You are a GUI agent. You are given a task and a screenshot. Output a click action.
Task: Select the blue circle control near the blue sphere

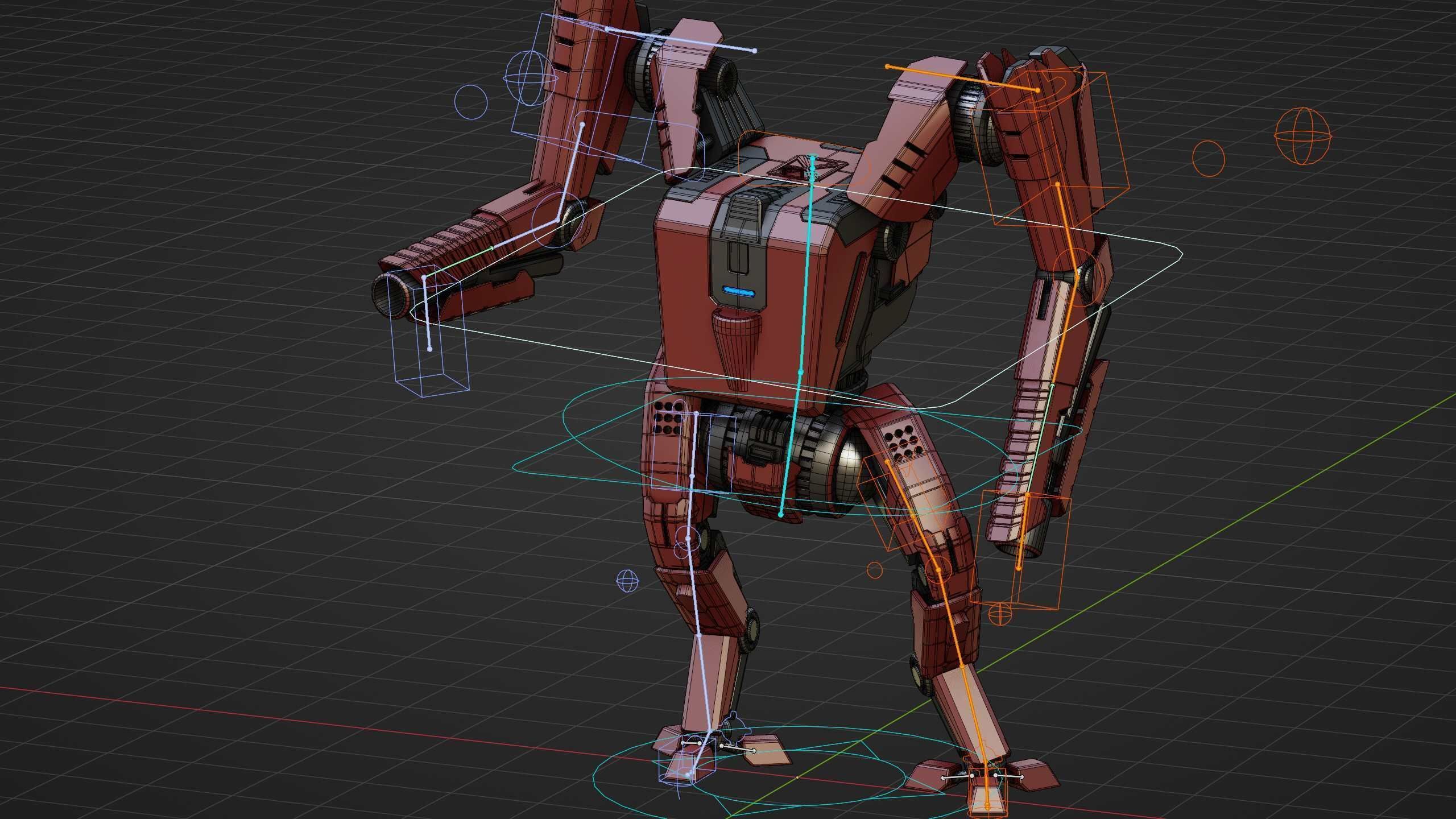point(471,102)
